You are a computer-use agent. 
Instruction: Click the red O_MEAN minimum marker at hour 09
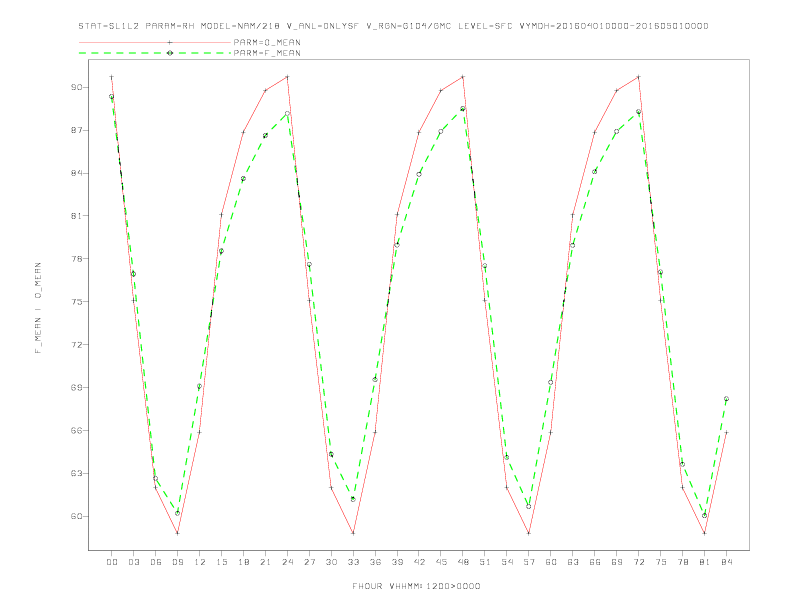(177, 533)
